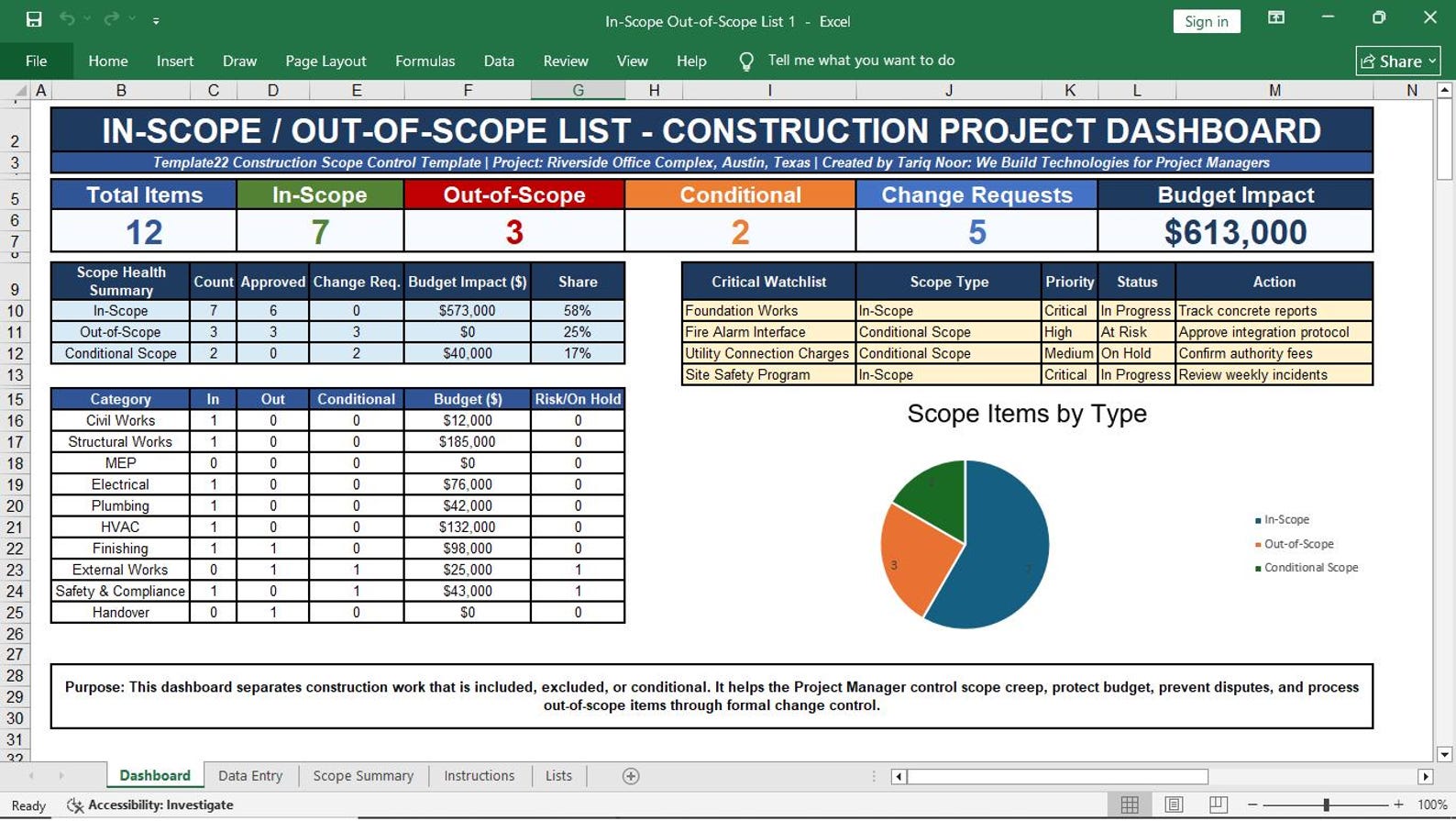Select the Safety & Compliance category cell
Screen dimensions: 1456x821
120,592
